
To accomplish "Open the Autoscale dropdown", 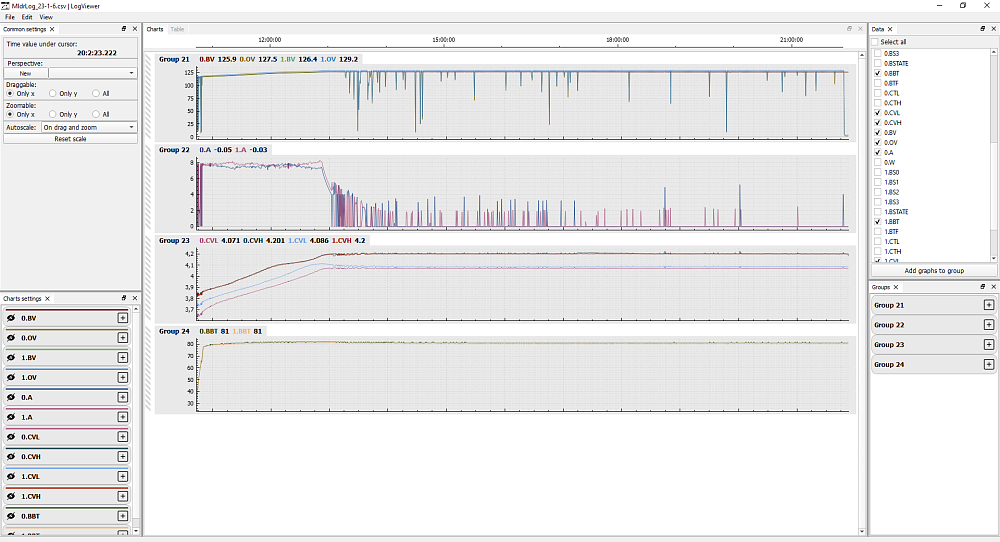I will click(x=88, y=127).
